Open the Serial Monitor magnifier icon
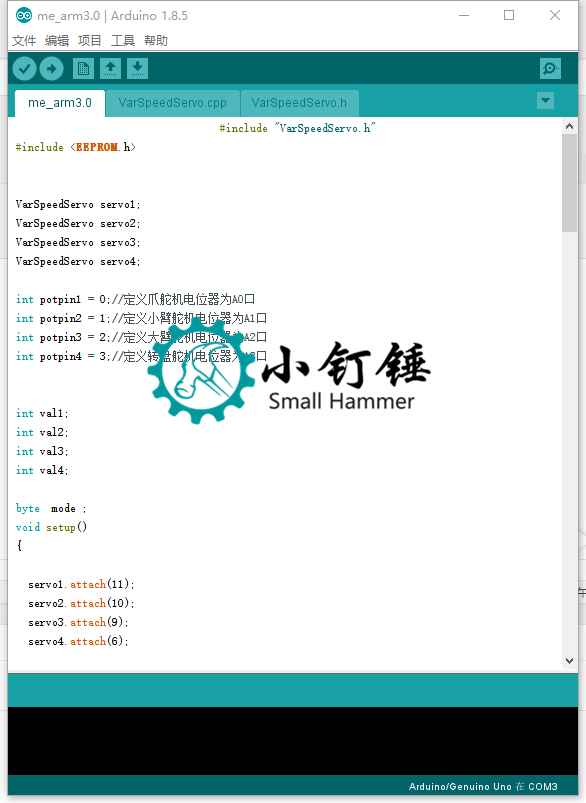The width and height of the screenshot is (586, 803). [550, 69]
